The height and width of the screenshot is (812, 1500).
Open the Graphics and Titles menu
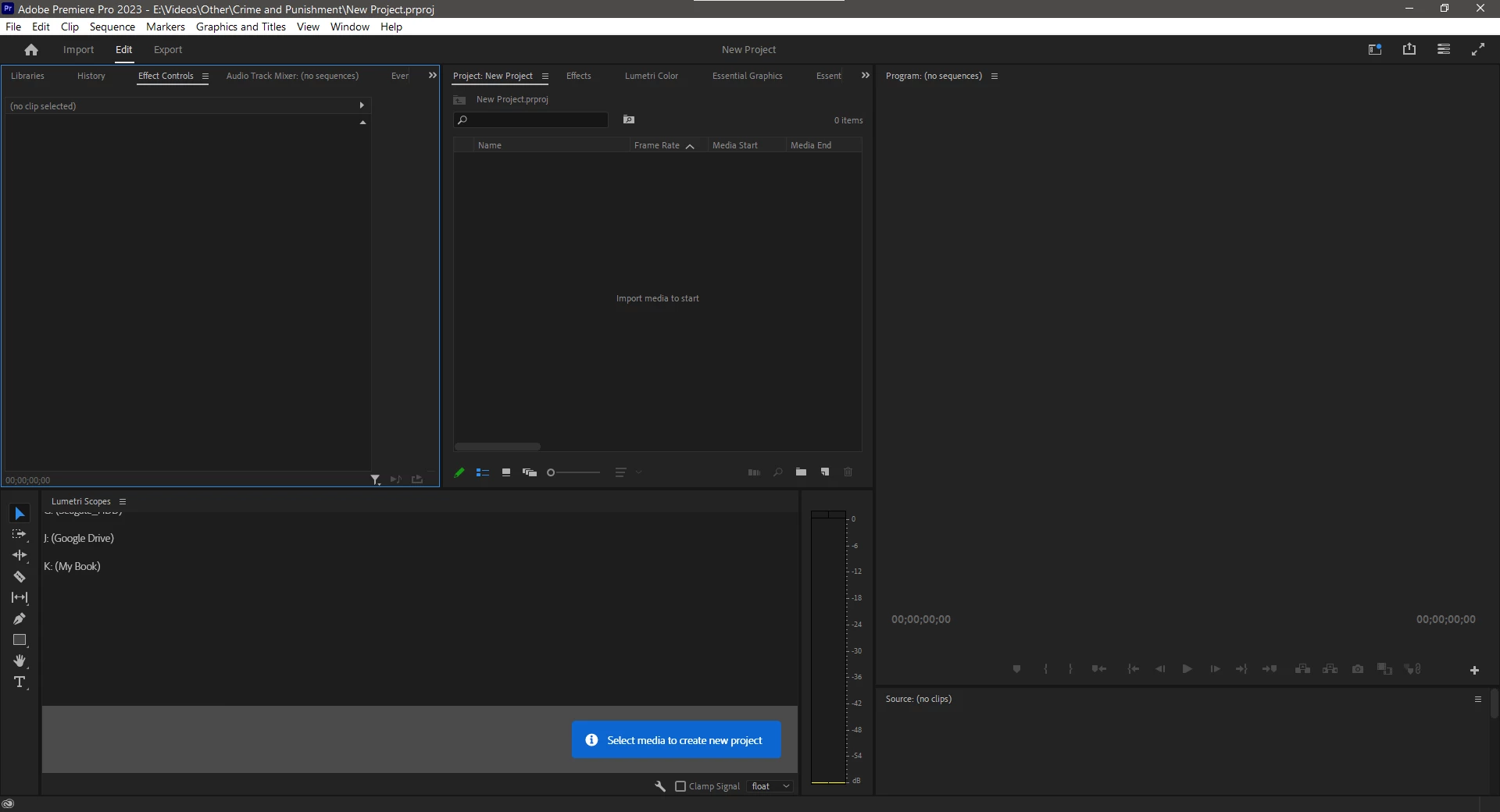(x=241, y=27)
